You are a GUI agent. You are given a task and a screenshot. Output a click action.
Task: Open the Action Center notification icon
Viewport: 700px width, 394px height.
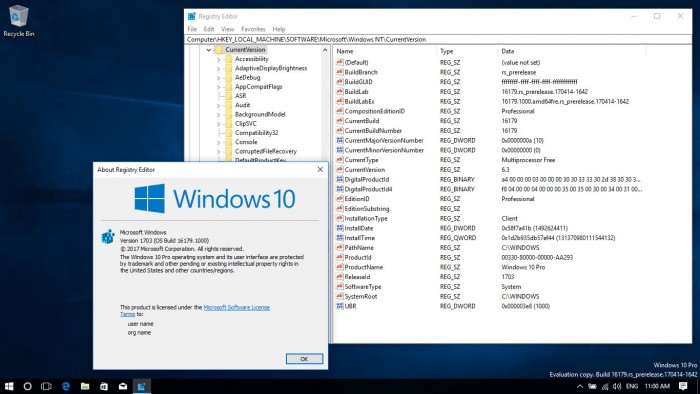[x=683, y=386]
